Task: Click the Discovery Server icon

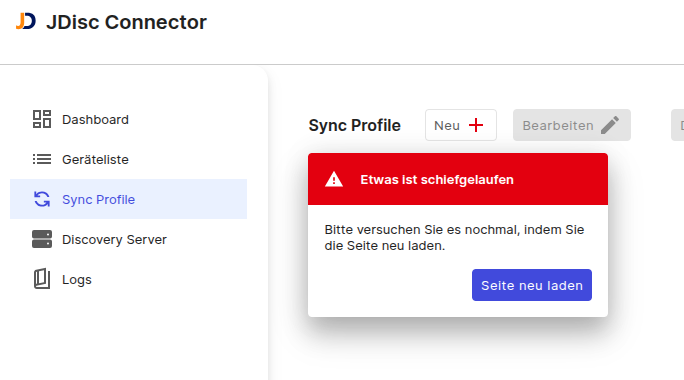Action: point(42,239)
